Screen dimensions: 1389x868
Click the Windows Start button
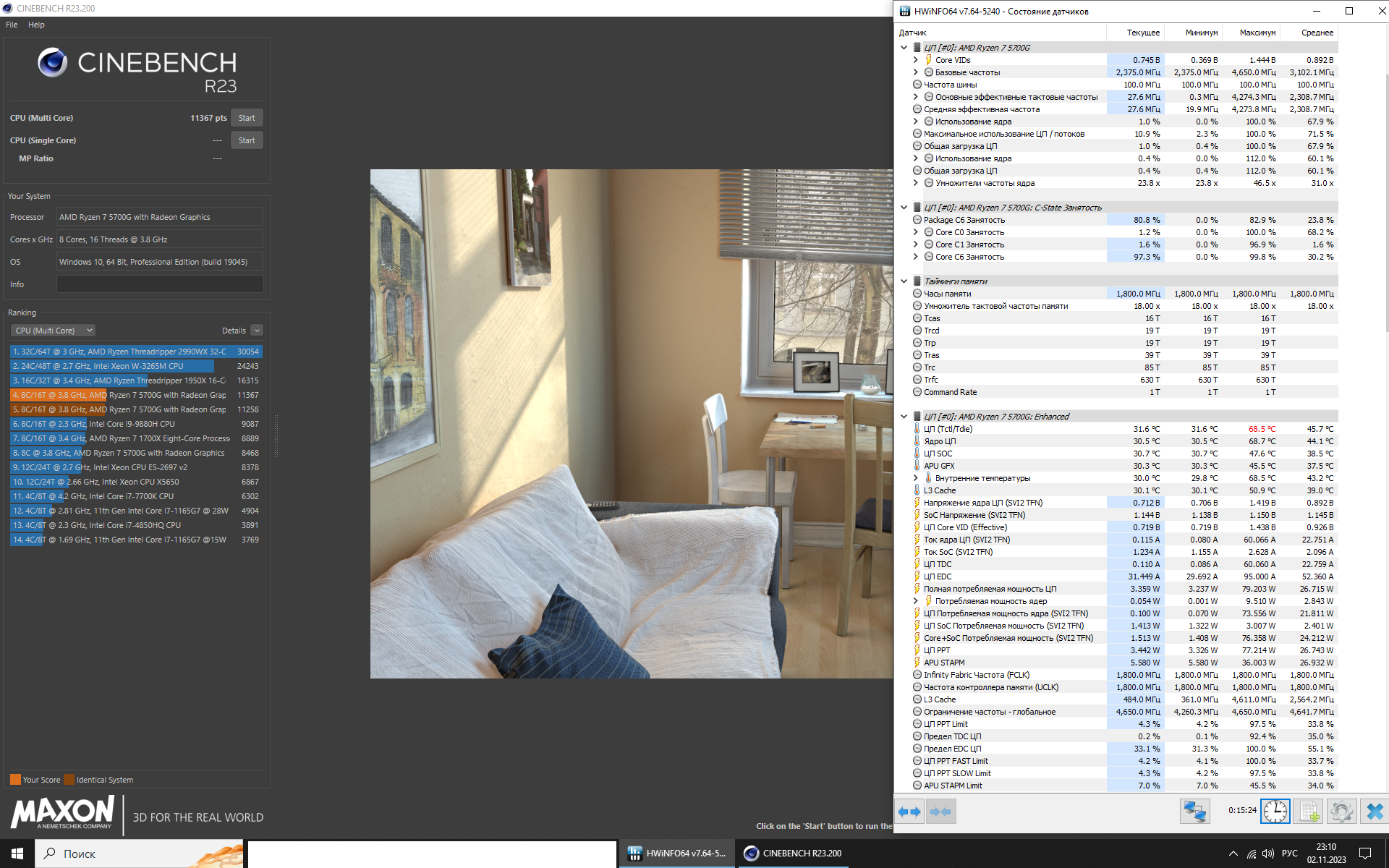pyautogui.click(x=17, y=854)
